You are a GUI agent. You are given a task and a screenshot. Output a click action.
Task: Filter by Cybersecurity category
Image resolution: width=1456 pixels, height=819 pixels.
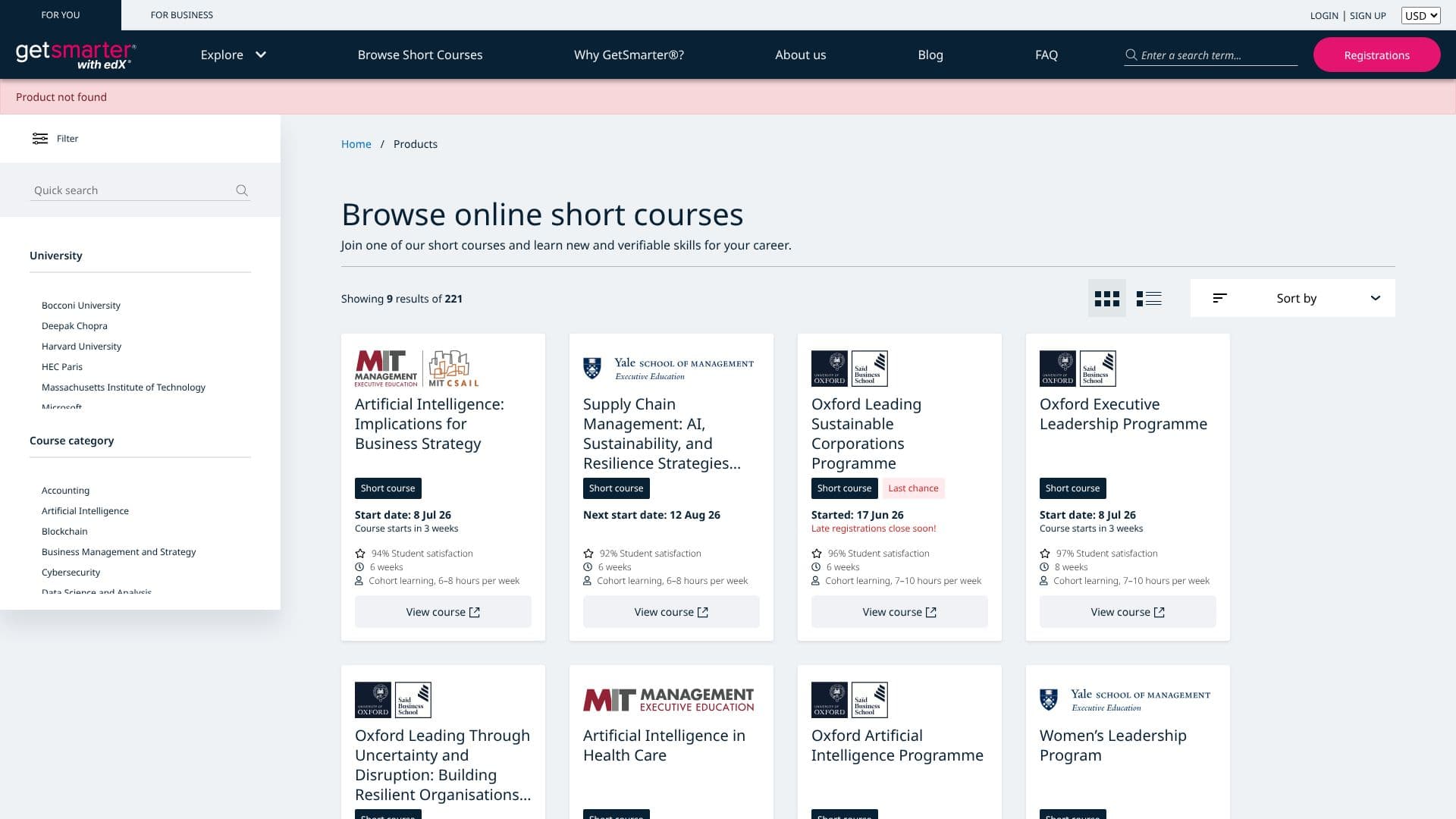tap(71, 573)
